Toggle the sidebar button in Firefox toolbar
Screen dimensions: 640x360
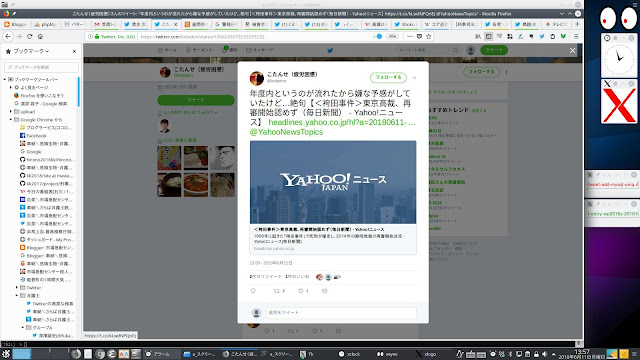[x=489, y=36]
